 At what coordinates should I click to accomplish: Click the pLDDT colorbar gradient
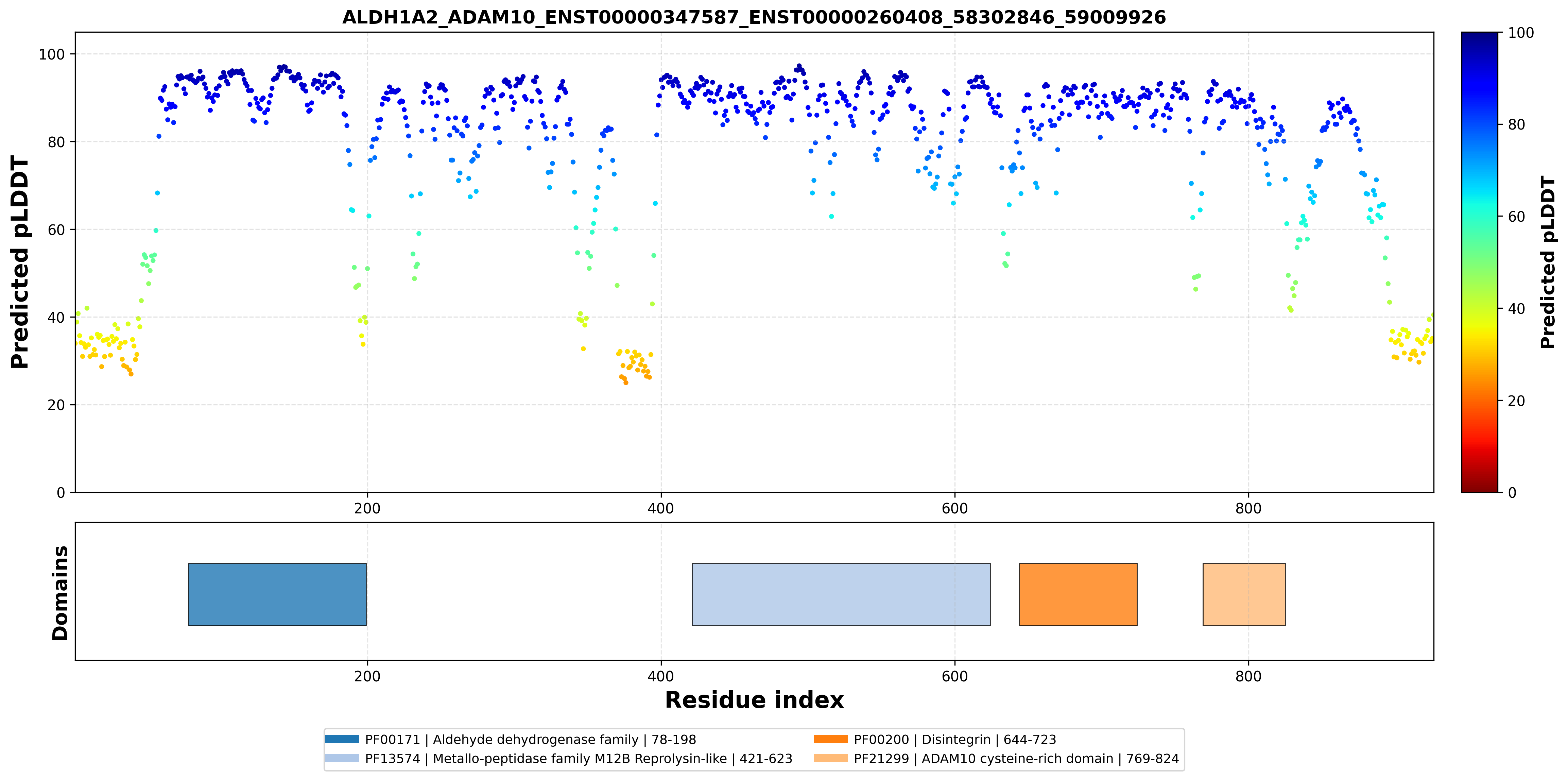1480,262
